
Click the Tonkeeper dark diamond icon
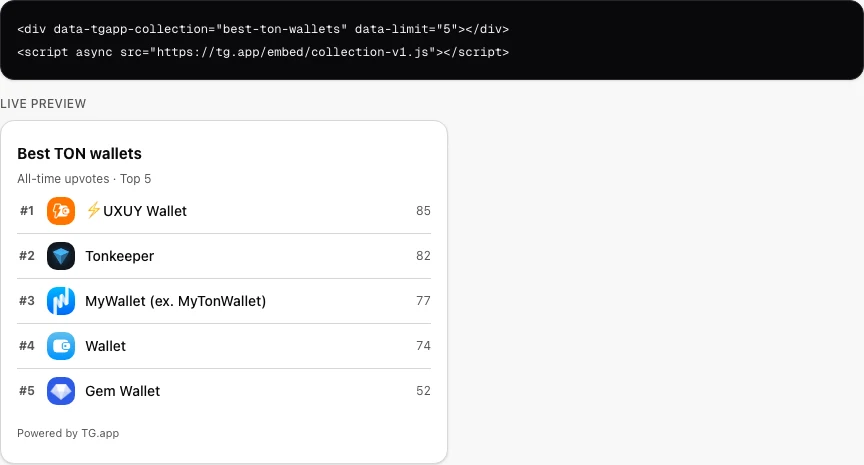(x=61, y=256)
